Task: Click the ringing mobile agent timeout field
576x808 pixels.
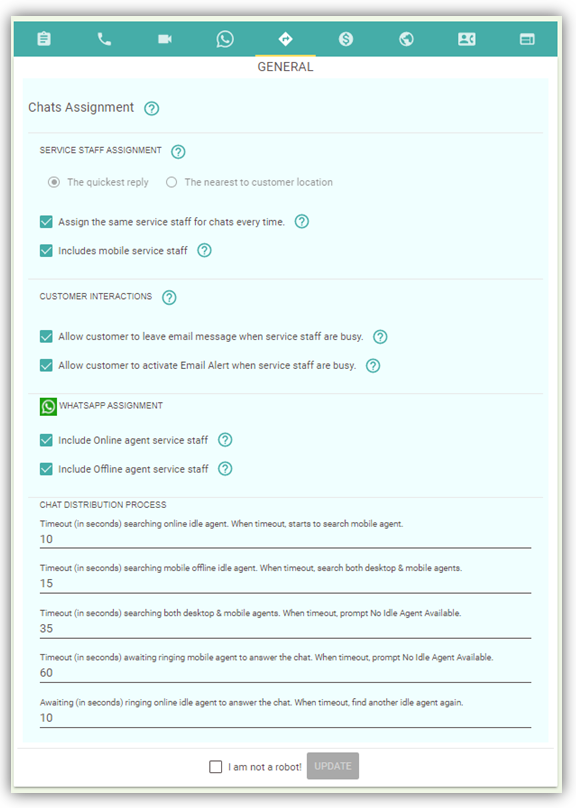Action: click(285, 673)
